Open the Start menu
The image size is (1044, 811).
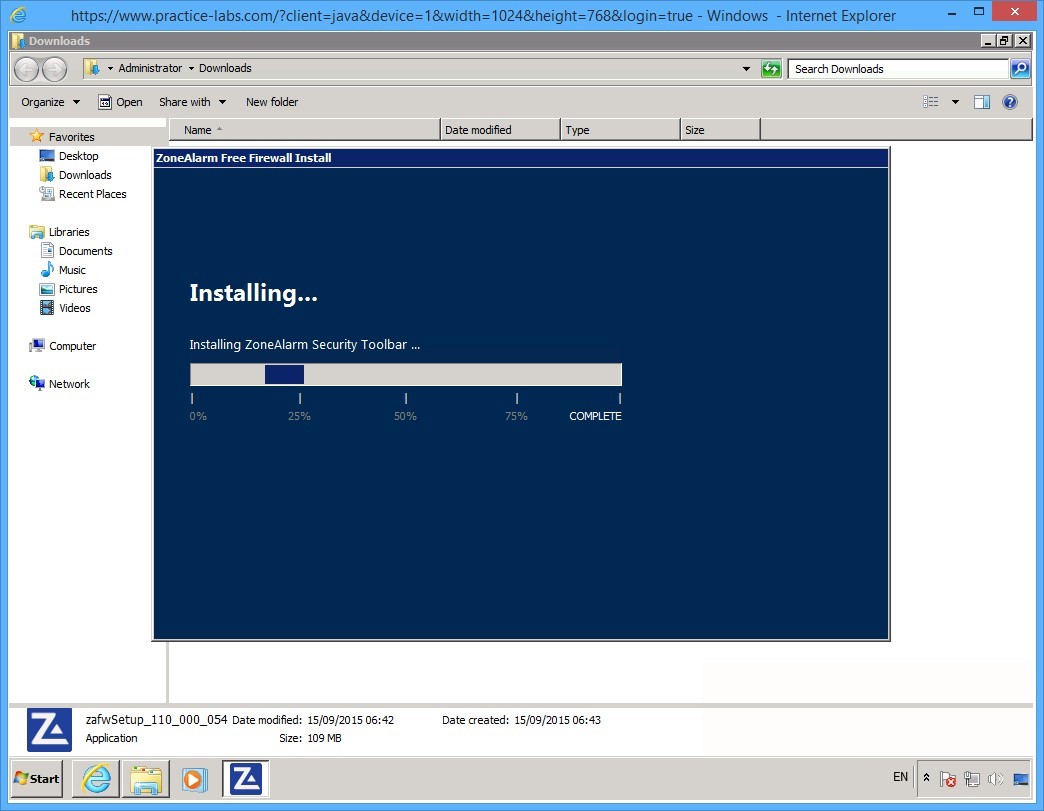click(35, 778)
